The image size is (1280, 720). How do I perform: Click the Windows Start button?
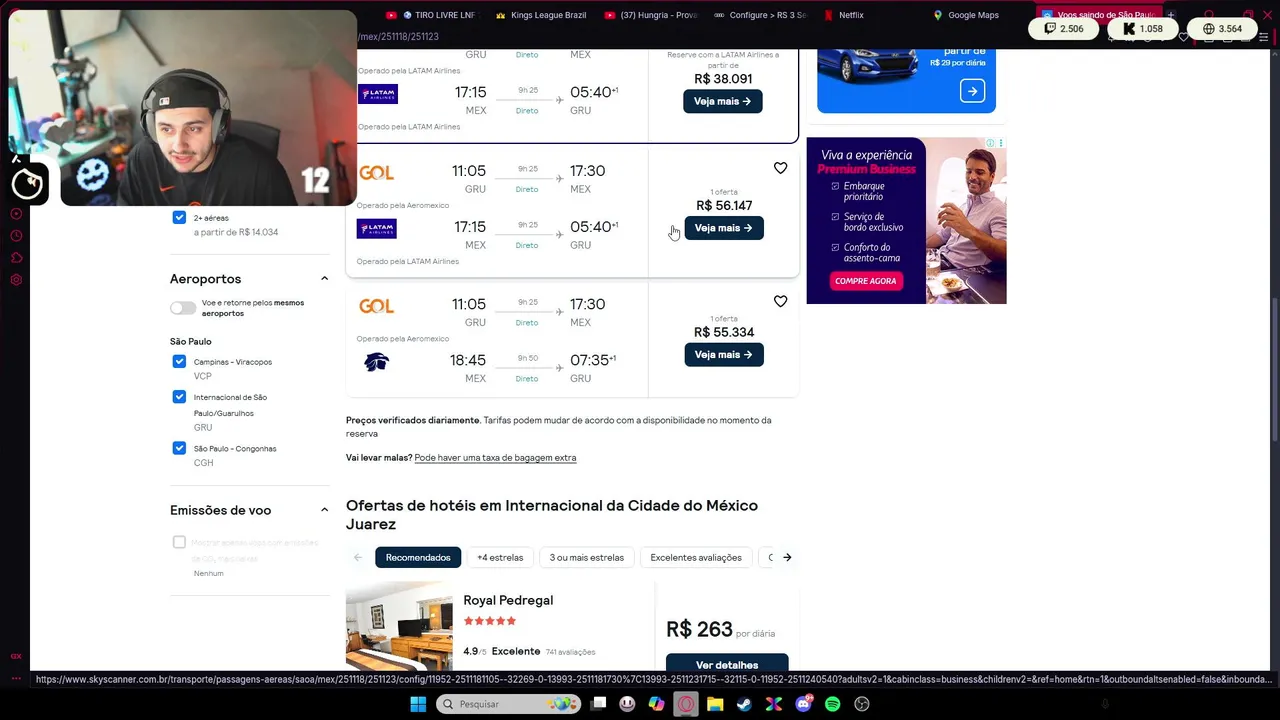[418, 704]
